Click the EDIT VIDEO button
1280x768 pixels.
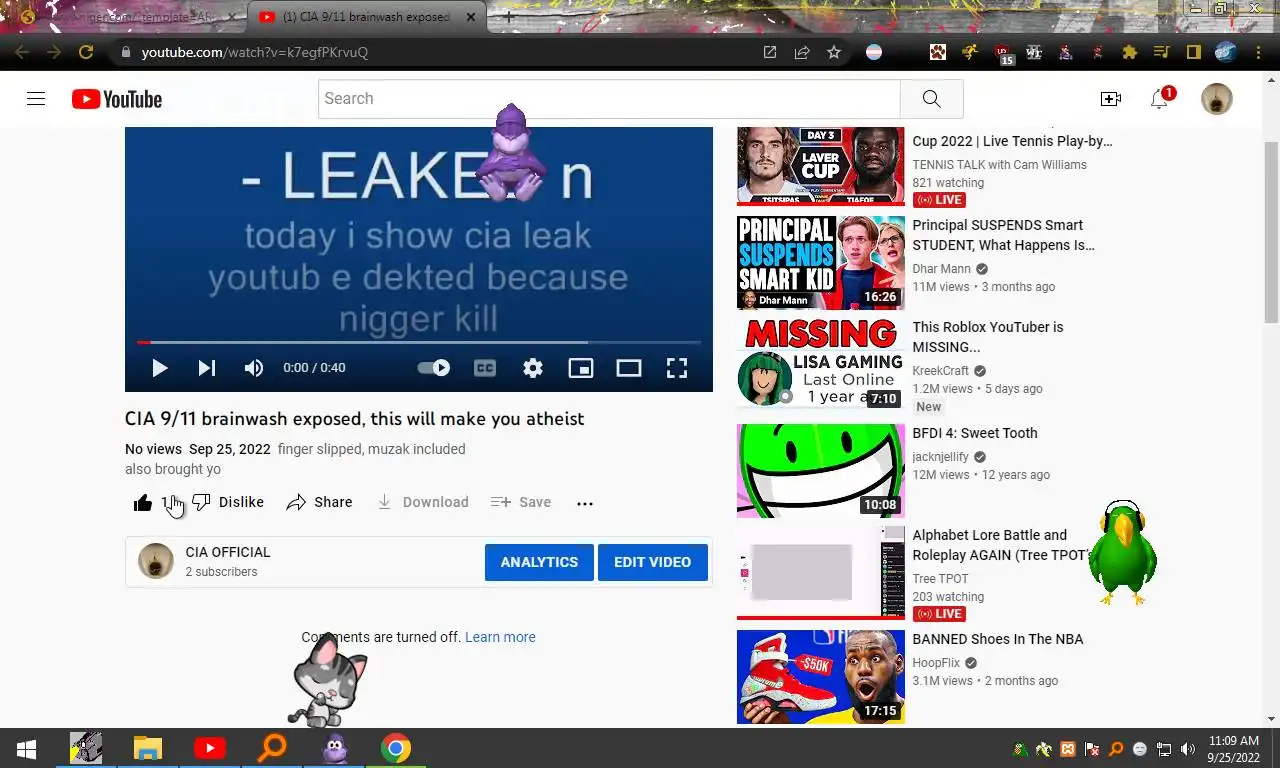point(652,562)
